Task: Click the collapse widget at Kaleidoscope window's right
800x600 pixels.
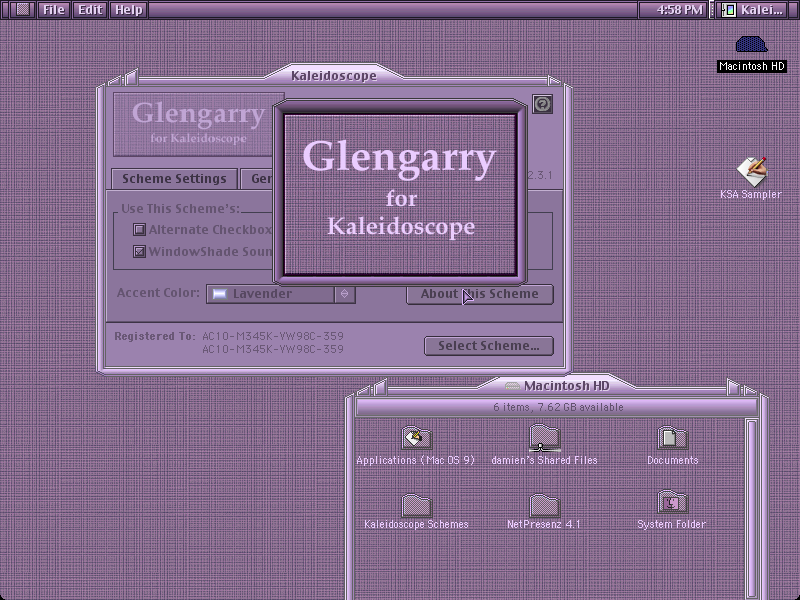Action: click(554, 80)
